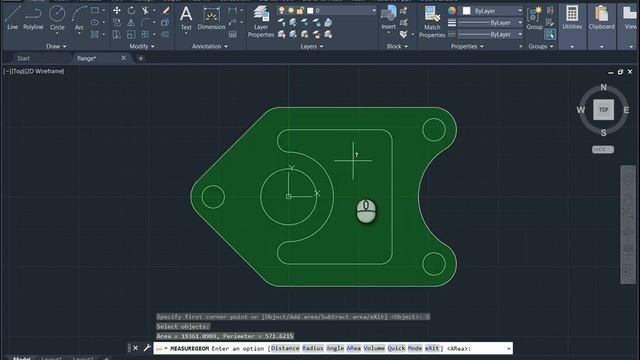Activate the Scale tool

pos(131,35)
